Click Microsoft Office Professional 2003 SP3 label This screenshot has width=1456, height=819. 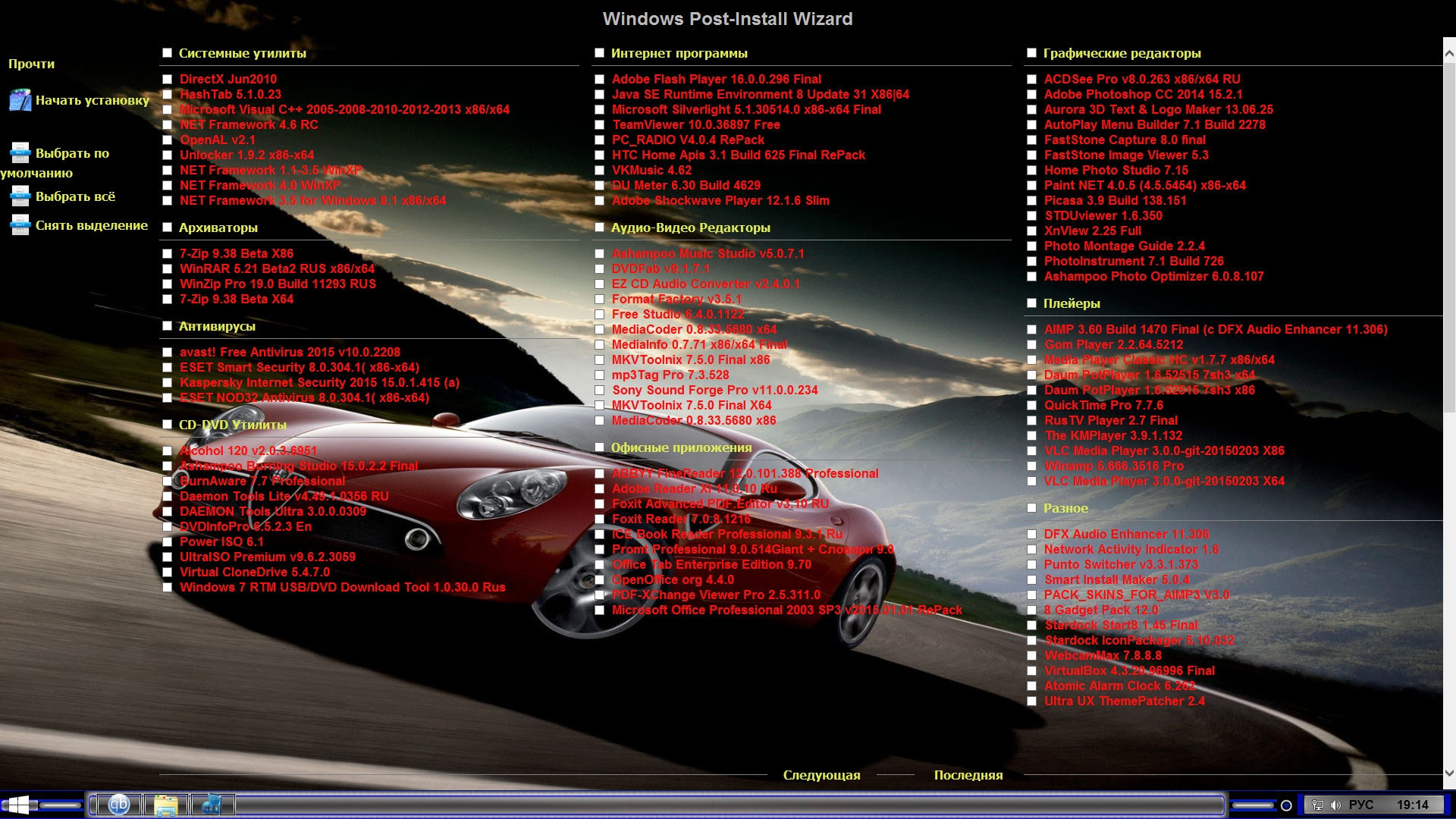pyautogui.click(x=786, y=610)
